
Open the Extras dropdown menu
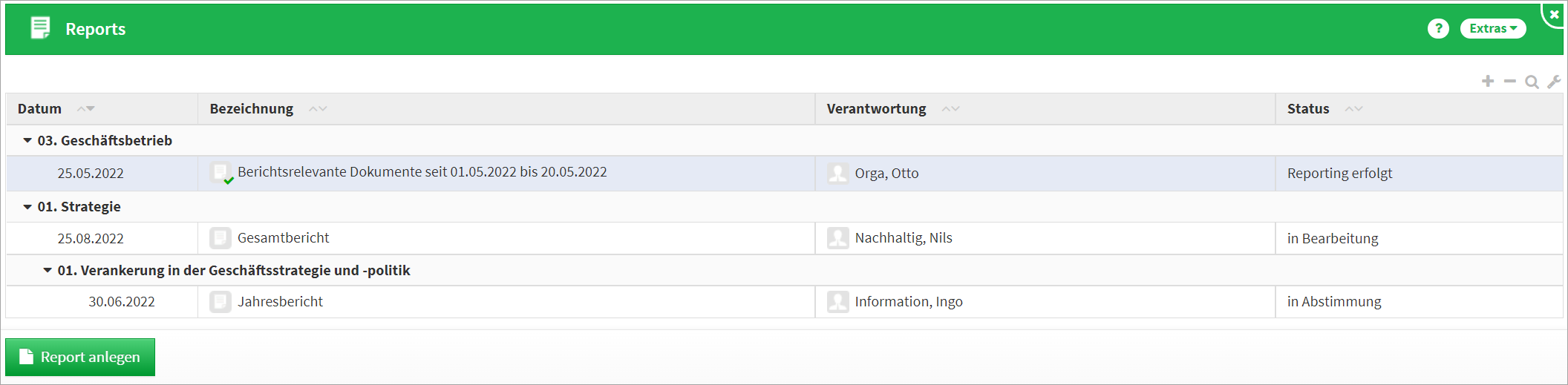coord(1492,29)
